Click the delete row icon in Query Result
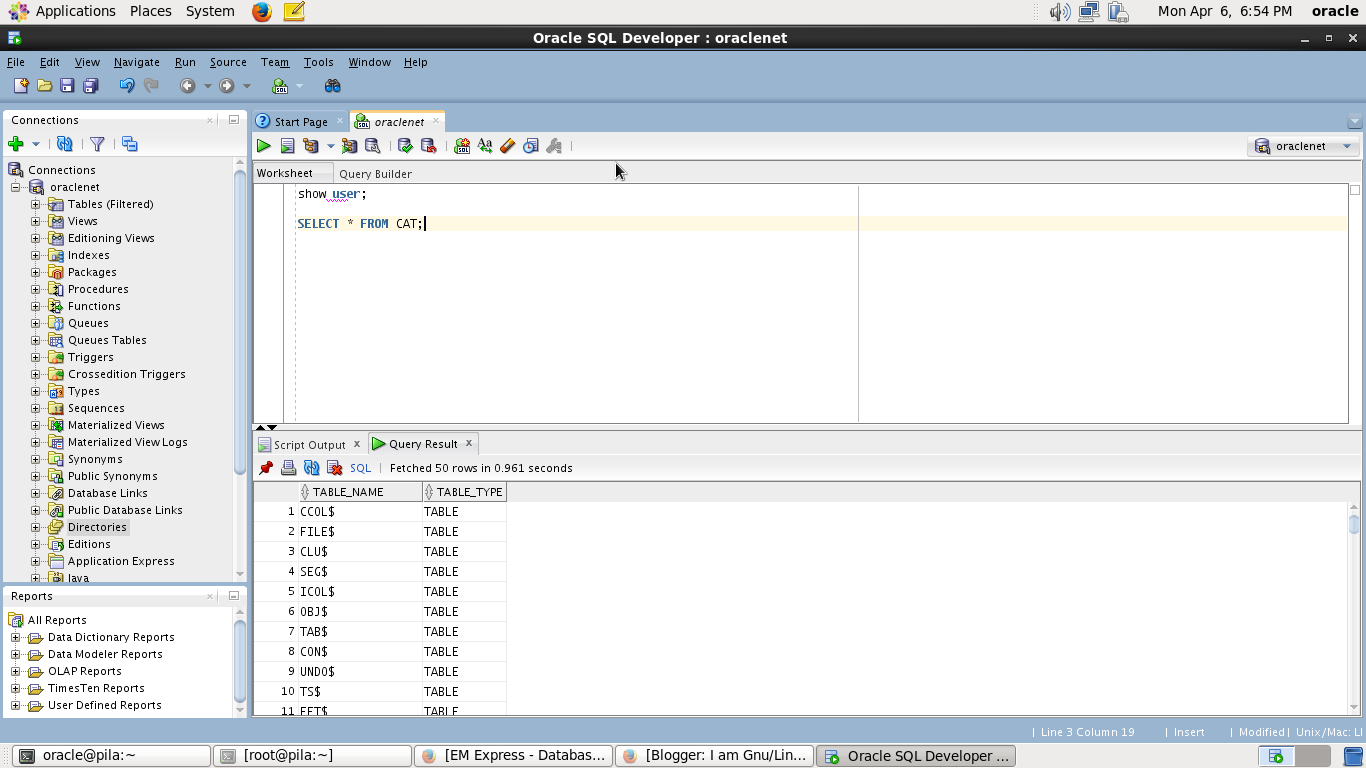Image resolution: width=1366 pixels, height=768 pixels. pos(335,468)
